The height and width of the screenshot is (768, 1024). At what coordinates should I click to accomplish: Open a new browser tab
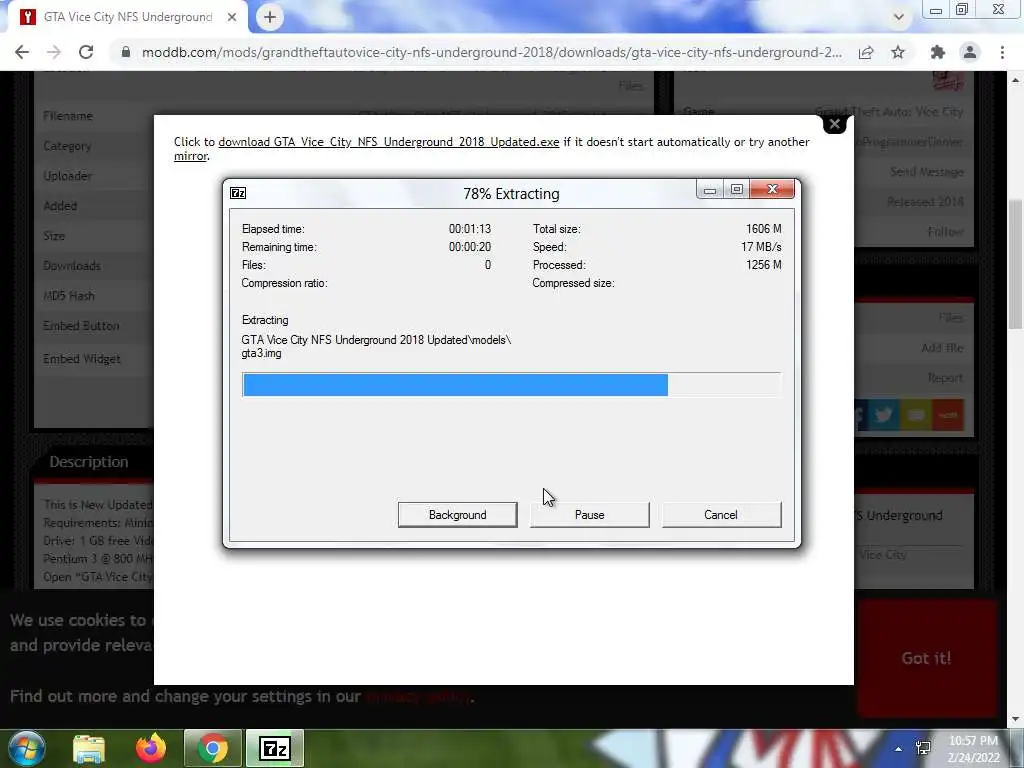(x=270, y=17)
